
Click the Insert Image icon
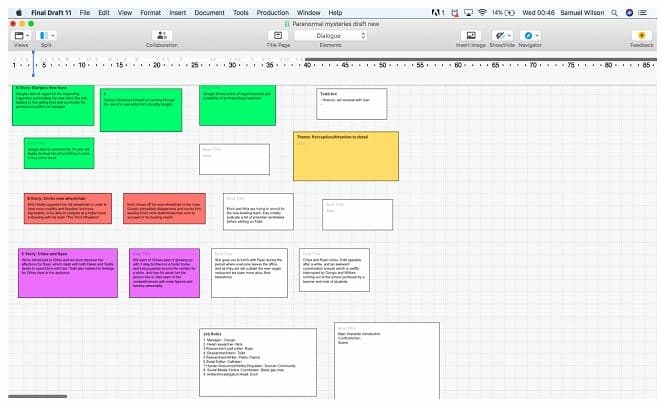coord(470,35)
